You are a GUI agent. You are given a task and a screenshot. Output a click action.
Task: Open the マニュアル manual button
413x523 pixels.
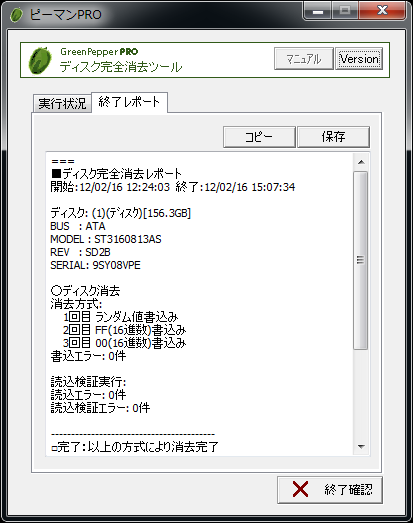click(304, 59)
